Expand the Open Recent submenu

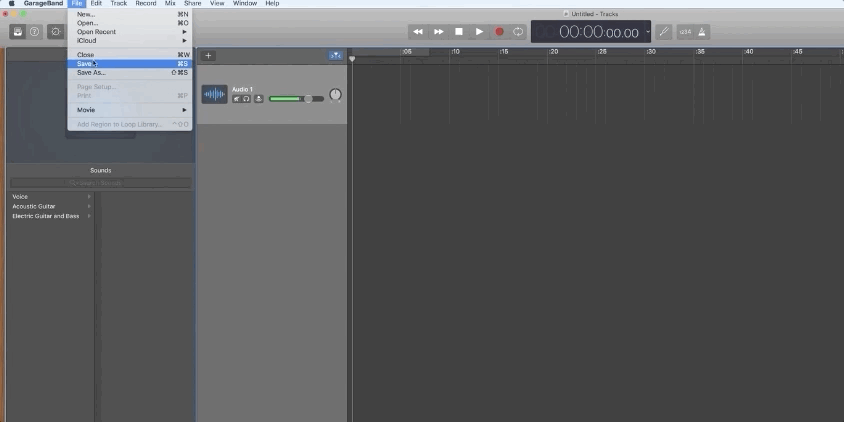coord(130,32)
